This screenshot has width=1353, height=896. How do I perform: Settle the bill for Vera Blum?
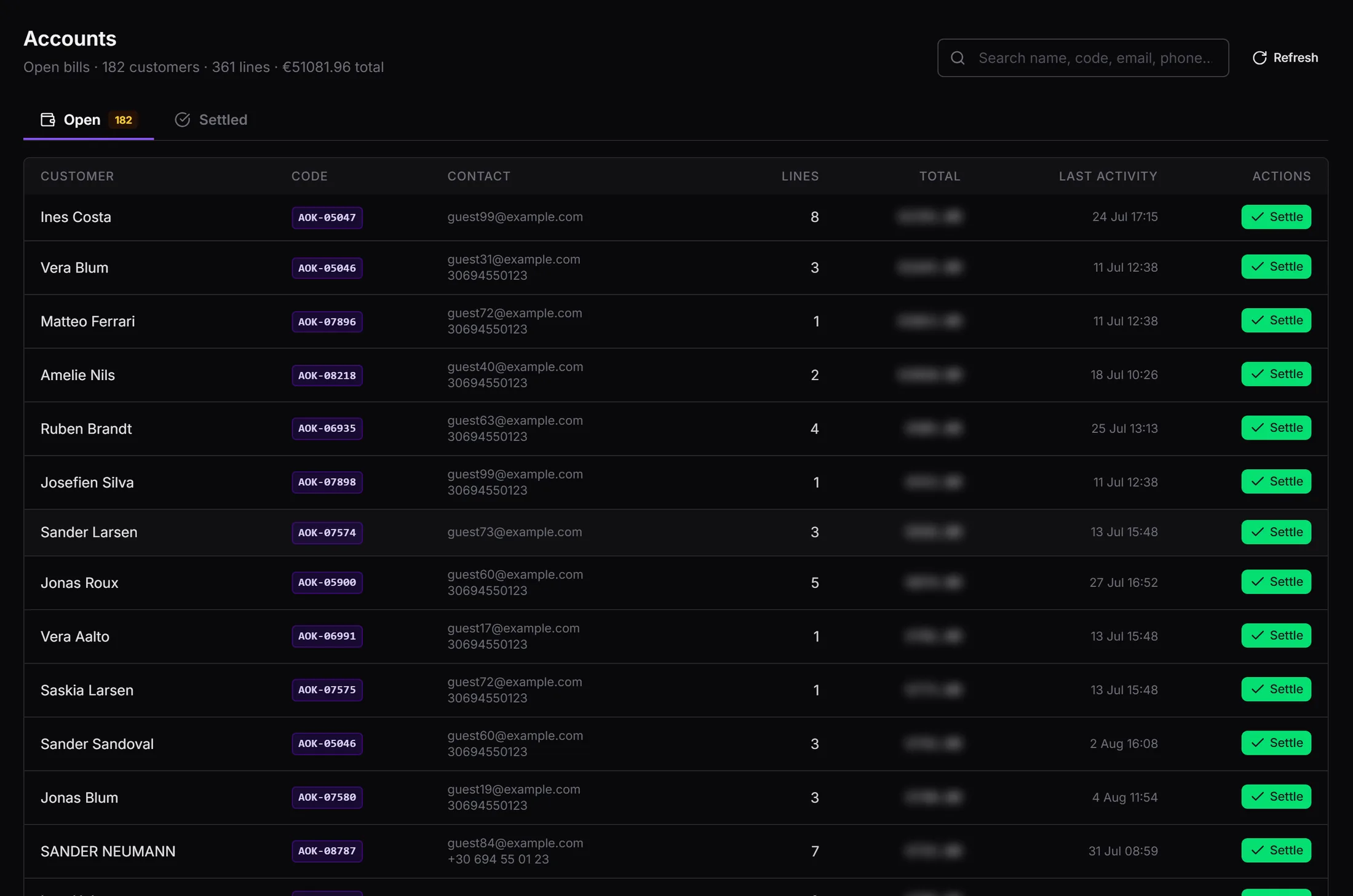tap(1276, 266)
